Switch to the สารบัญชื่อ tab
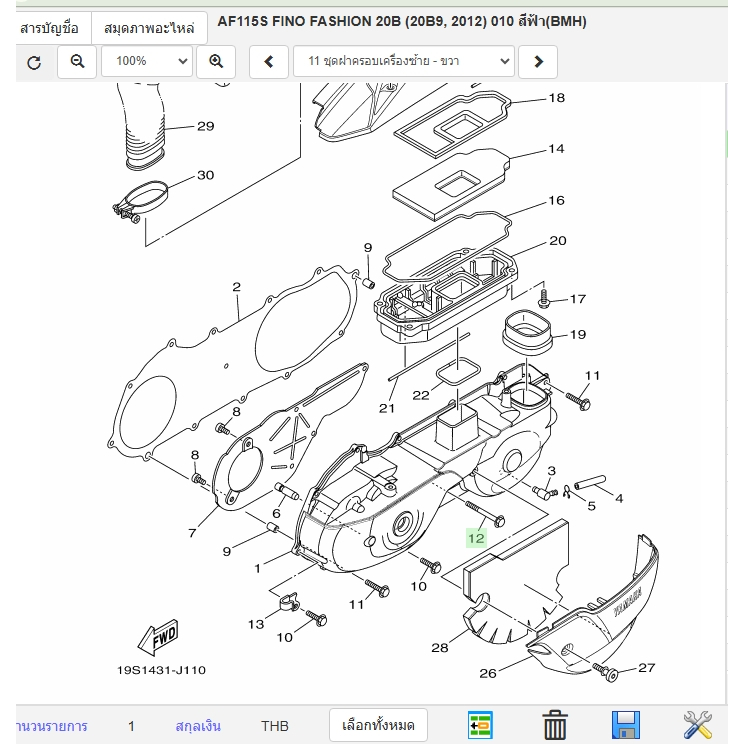744x744 pixels. coord(50,27)
